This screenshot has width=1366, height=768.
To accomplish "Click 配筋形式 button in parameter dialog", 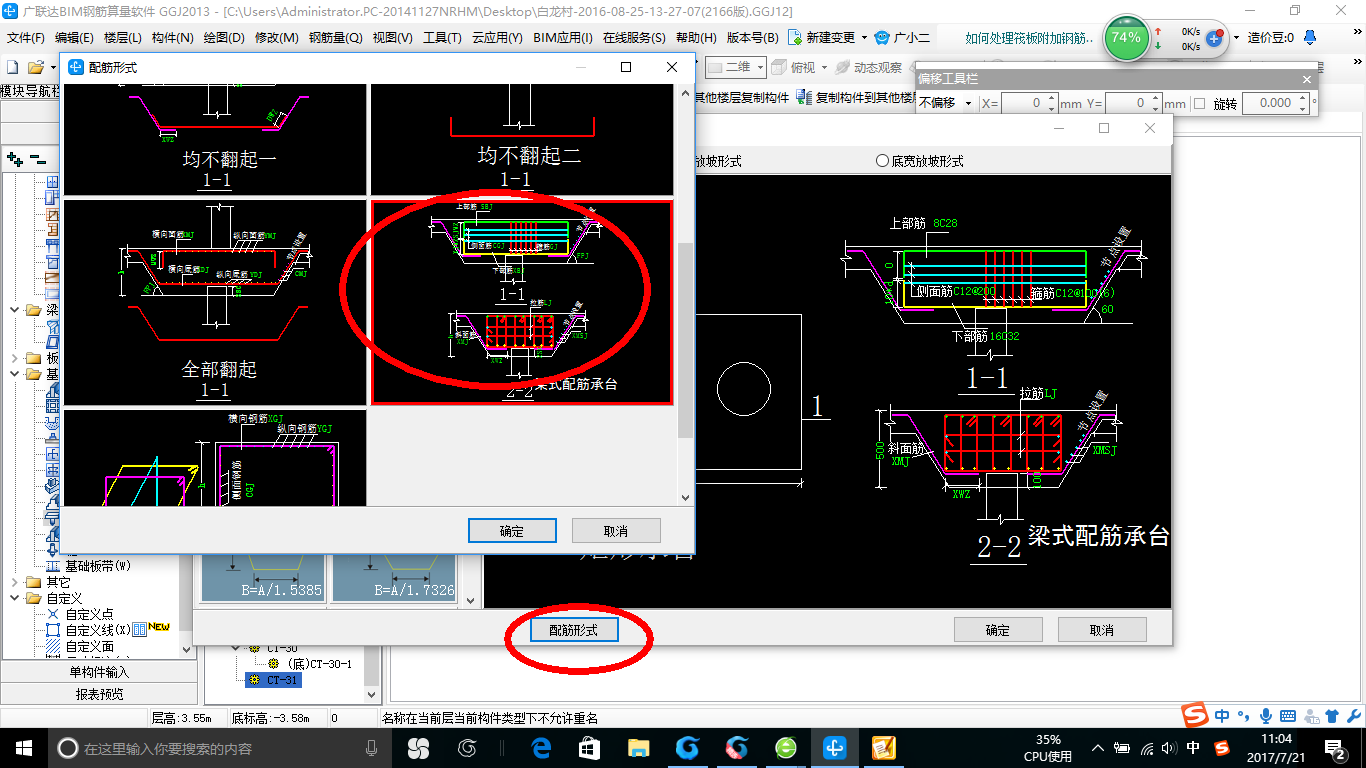I will tap(574, 630).
